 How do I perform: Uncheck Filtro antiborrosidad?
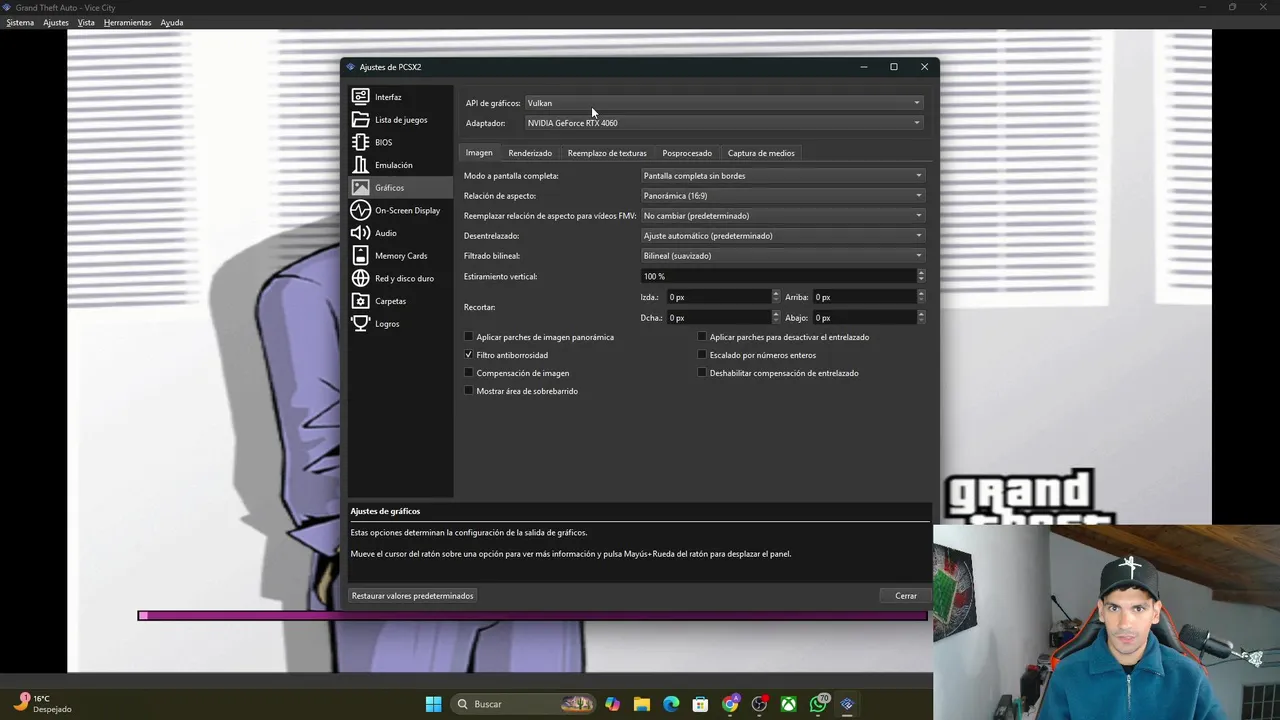469,355
